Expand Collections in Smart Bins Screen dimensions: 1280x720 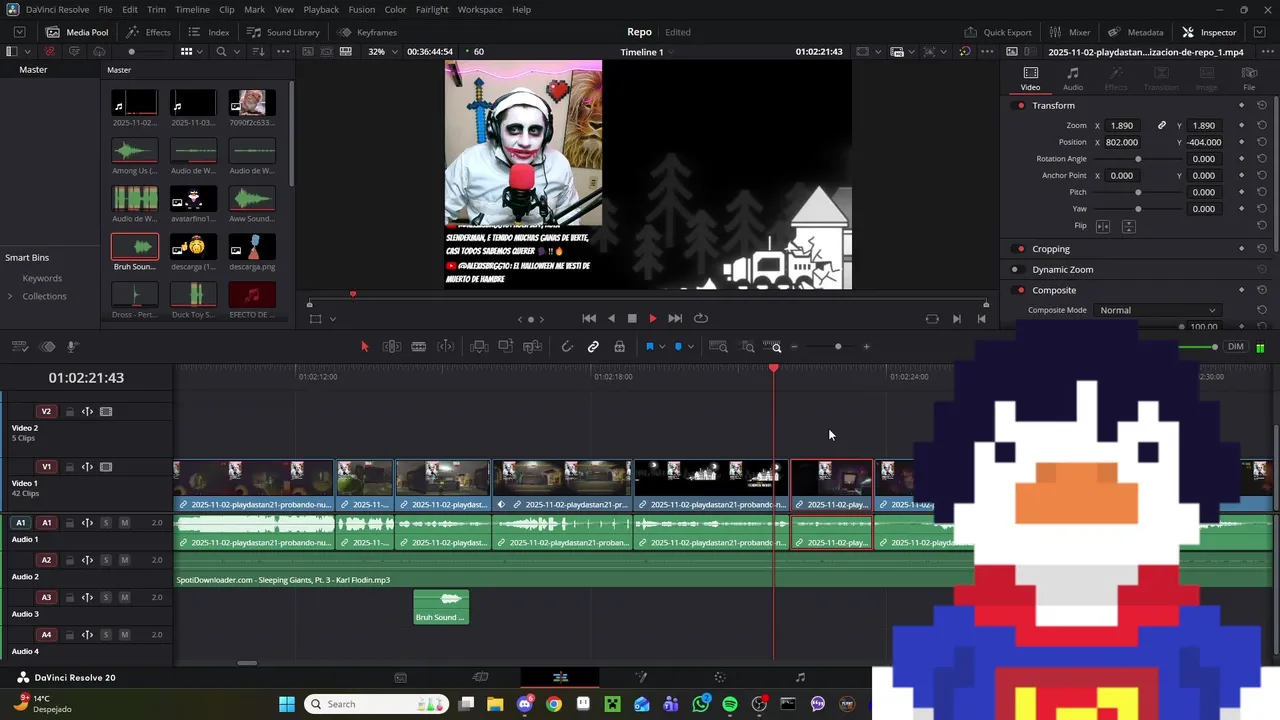point(10,296)
